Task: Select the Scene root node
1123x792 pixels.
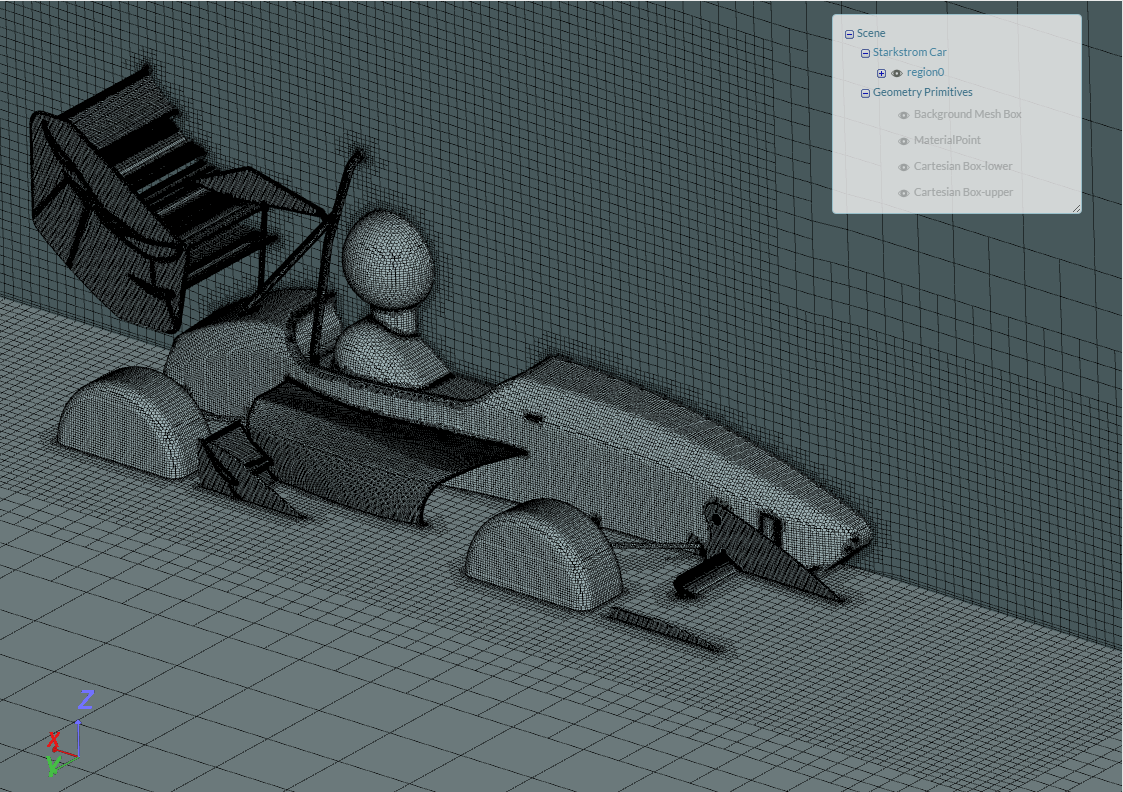Action: (x=871, y=33)
